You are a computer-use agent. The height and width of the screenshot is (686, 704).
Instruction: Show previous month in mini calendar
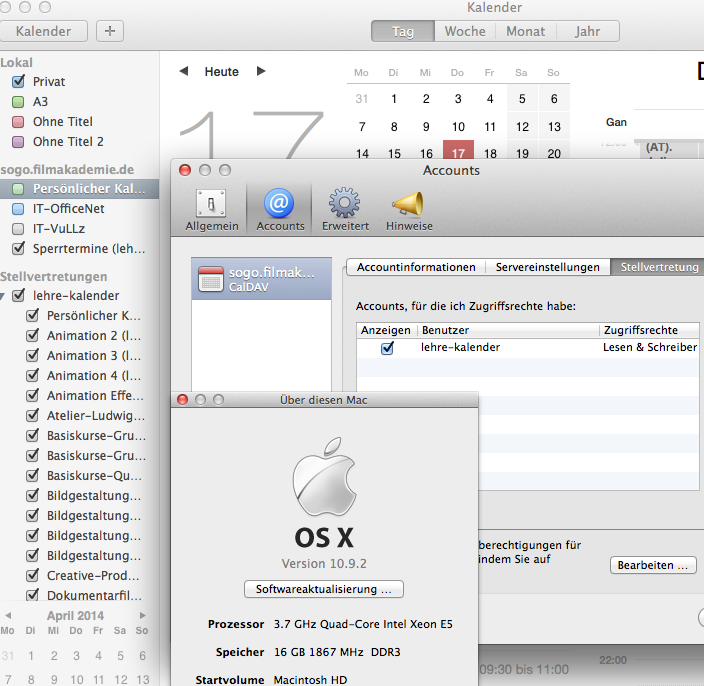tap(9, 616)
